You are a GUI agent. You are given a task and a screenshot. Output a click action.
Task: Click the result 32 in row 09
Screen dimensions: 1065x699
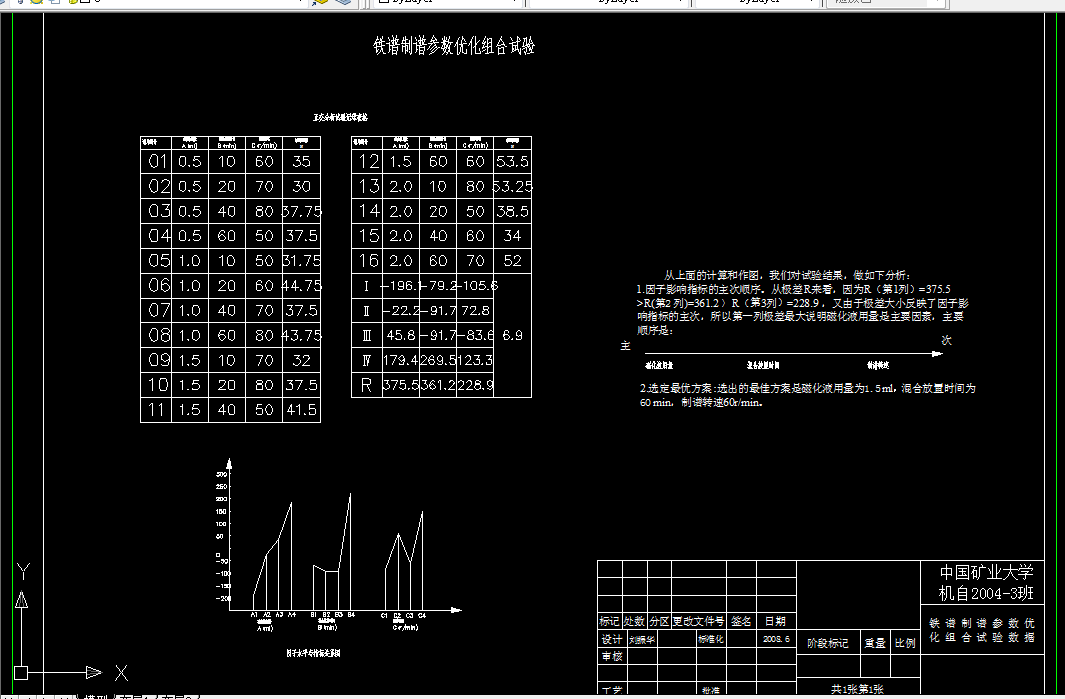pos(302,360)
